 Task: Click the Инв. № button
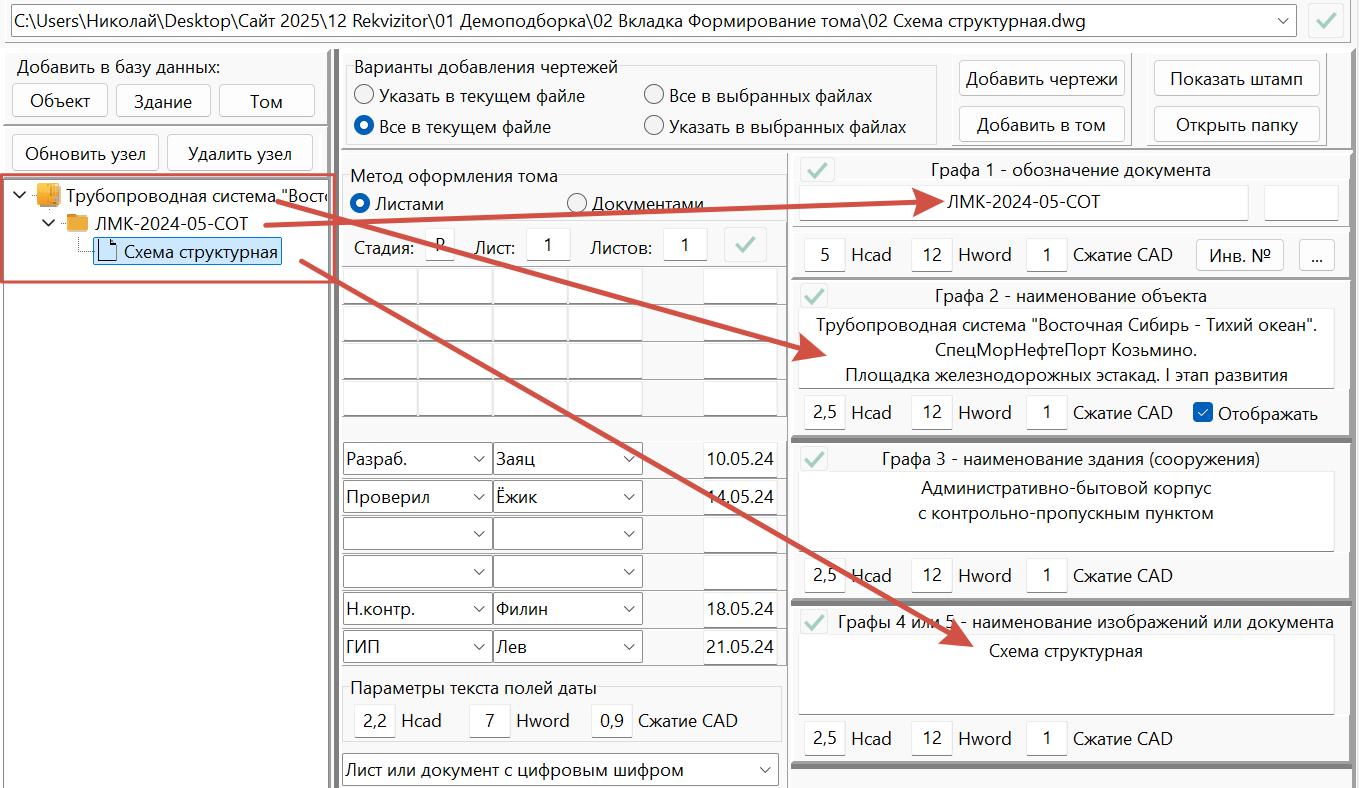click(x=1240, y=255)
